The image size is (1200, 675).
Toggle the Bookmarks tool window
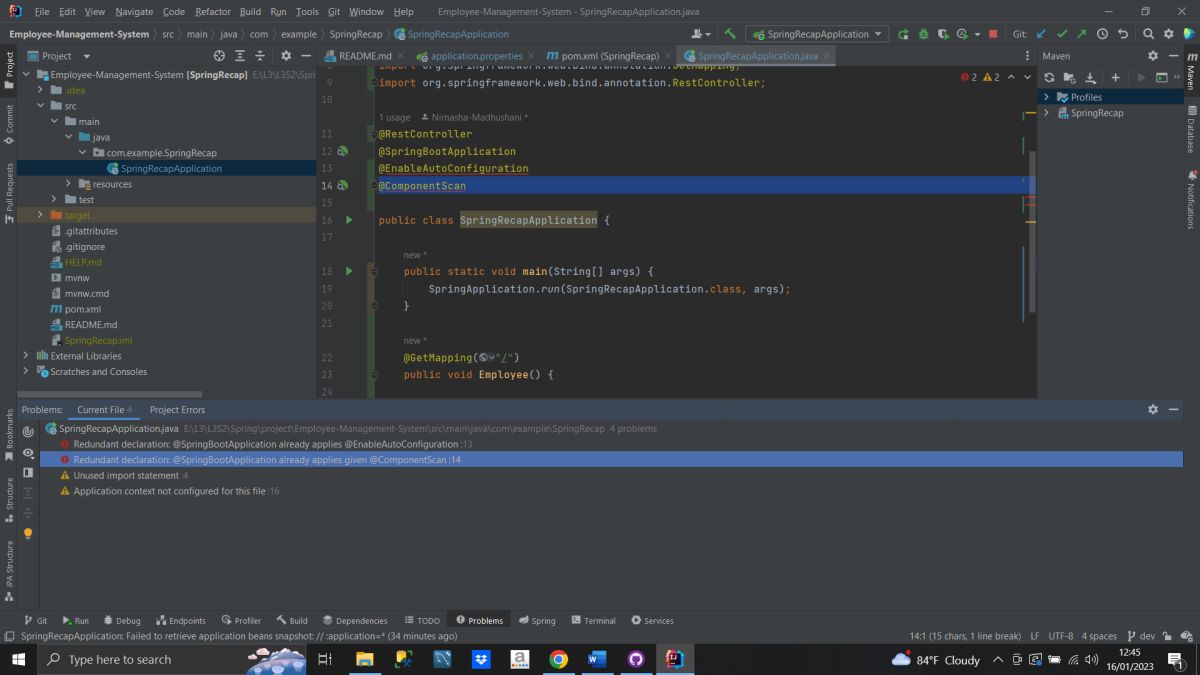coord(9,433)
